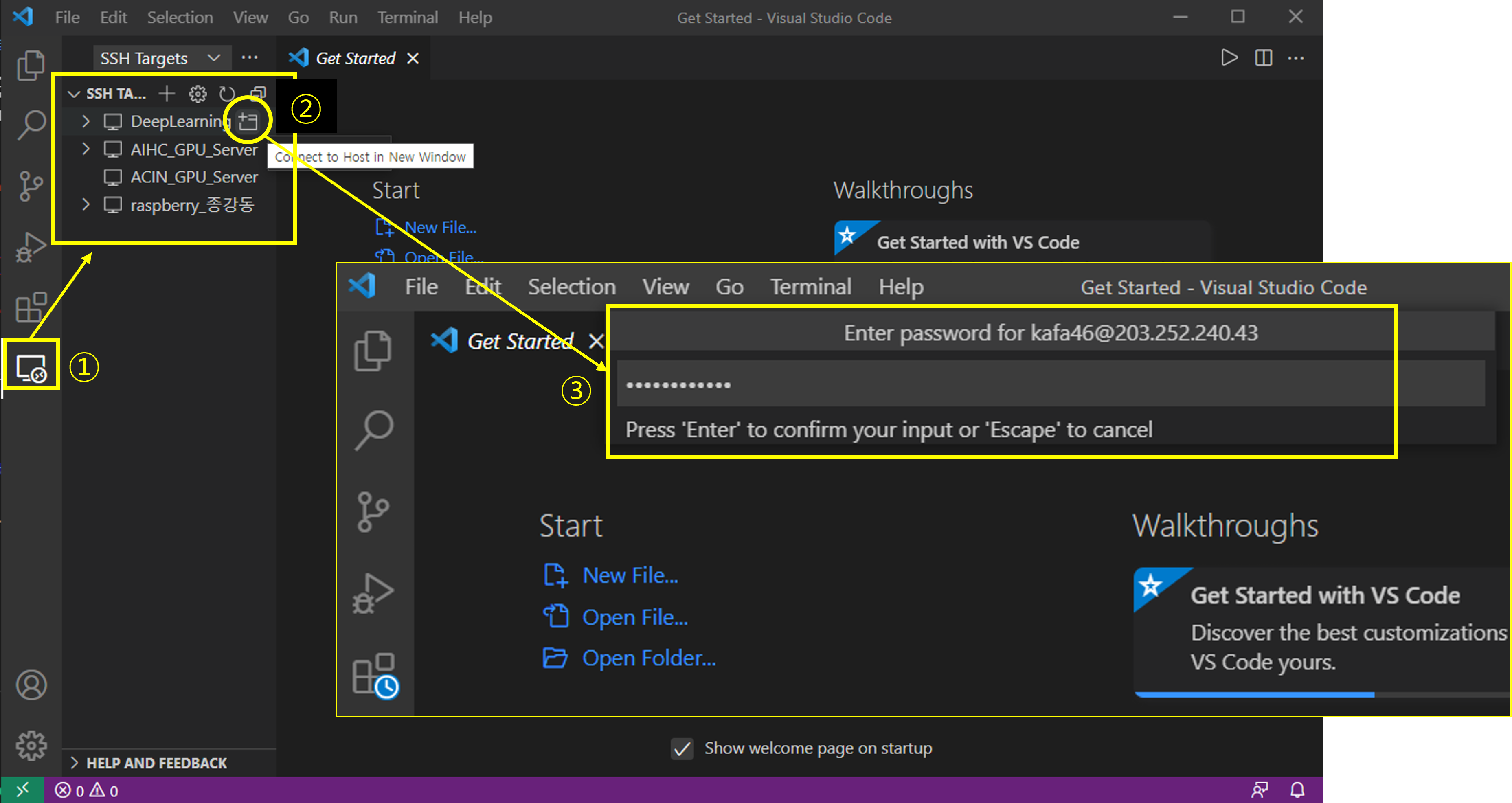Click Open Folder... link in inset window
1512x803 pixels.
click(649, 658)
